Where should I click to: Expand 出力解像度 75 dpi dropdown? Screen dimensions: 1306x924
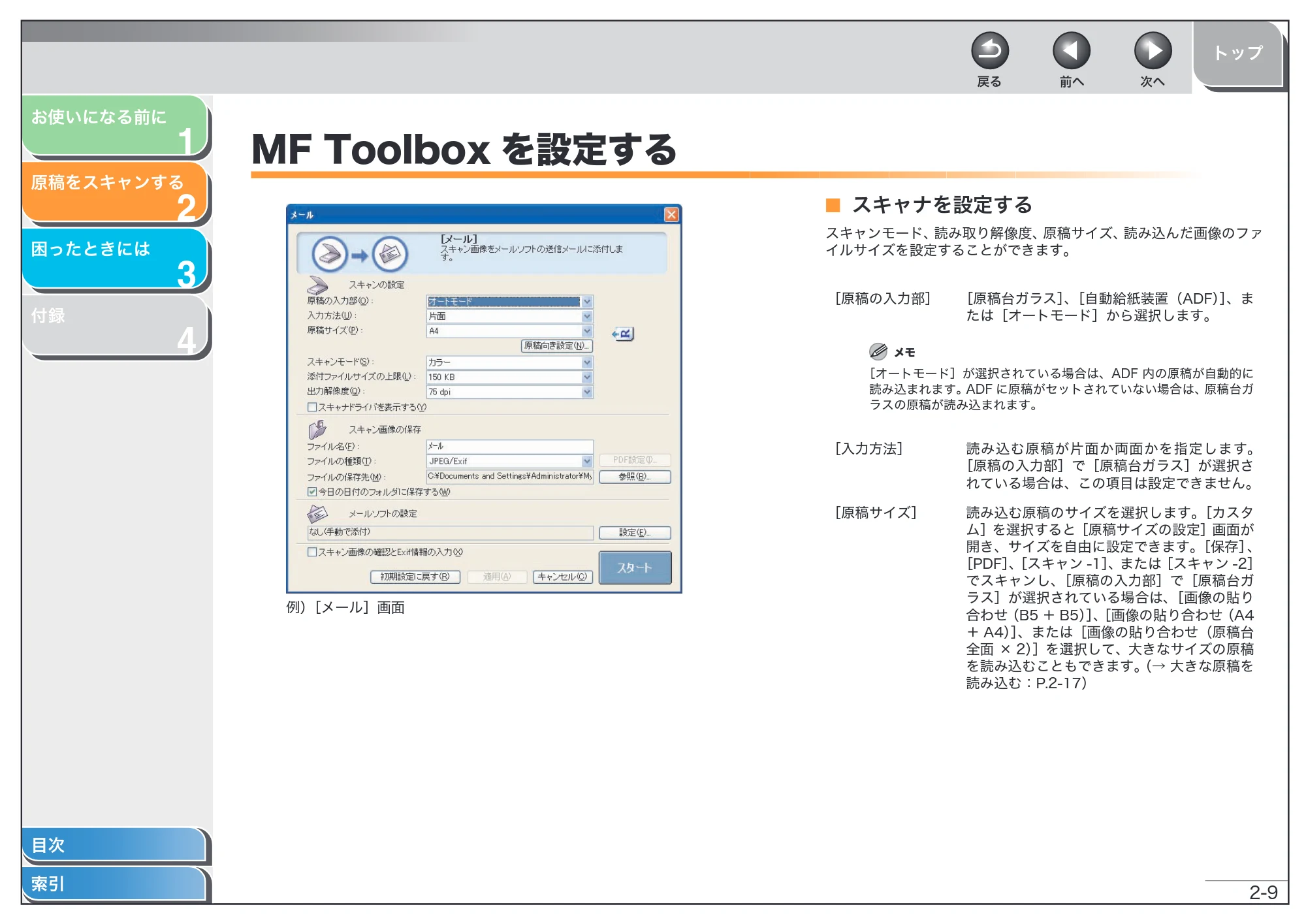pyautogui.click(x=587, y=392)
